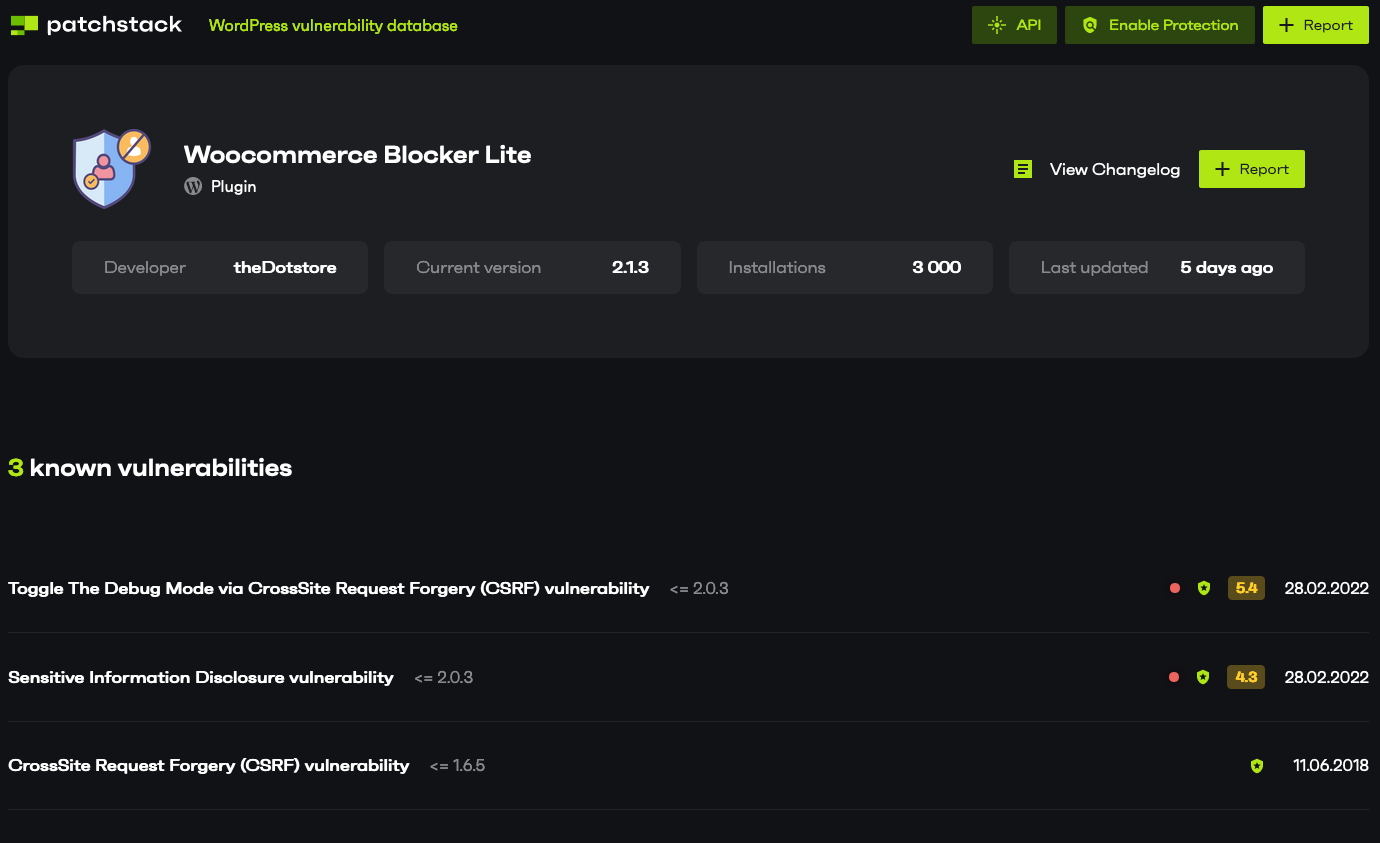
Task: Open Sensitive Information Disclosure vulnerability
Action: coord(201,677)
